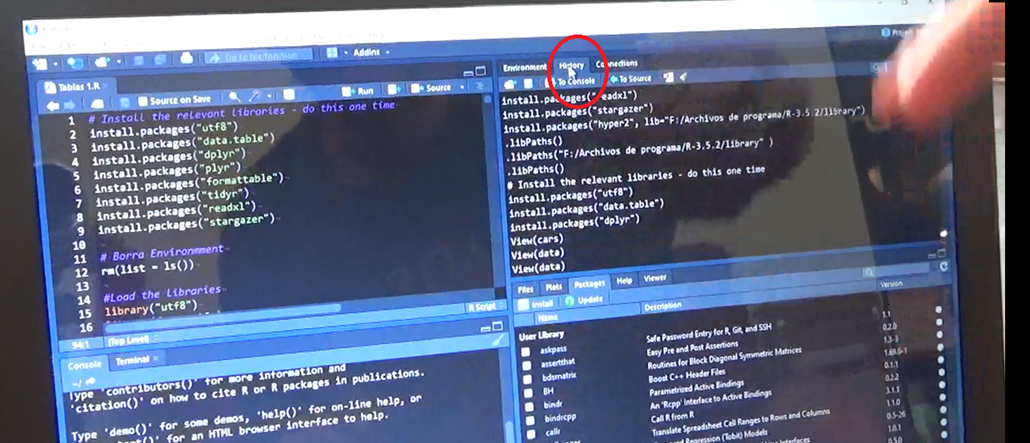This screenshot has height=443, width=1030.
Task: Open the R Script file type selector
Action: (x=482, y=307)
